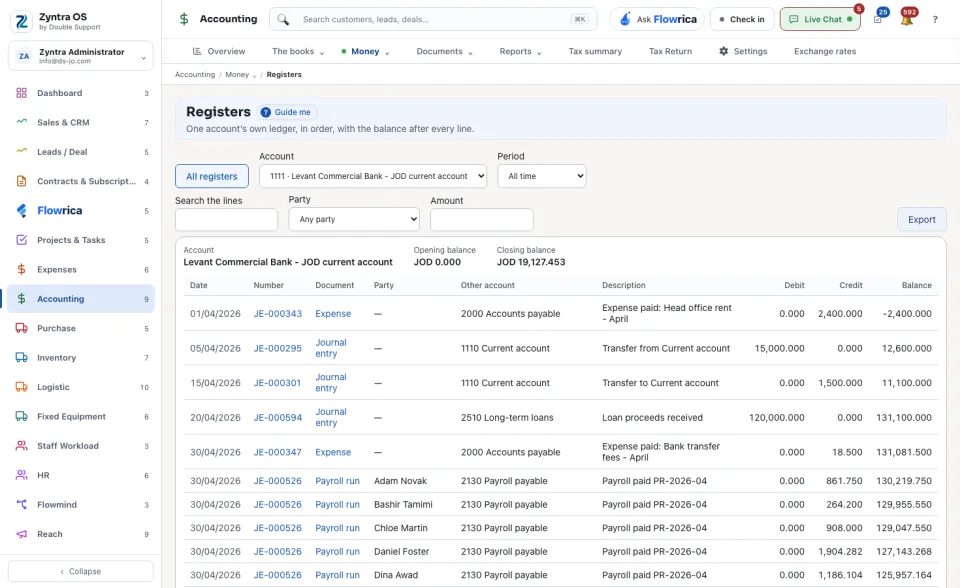Go to the Tax Return tab
The image size is (960, 588).
tap(670, 51)
